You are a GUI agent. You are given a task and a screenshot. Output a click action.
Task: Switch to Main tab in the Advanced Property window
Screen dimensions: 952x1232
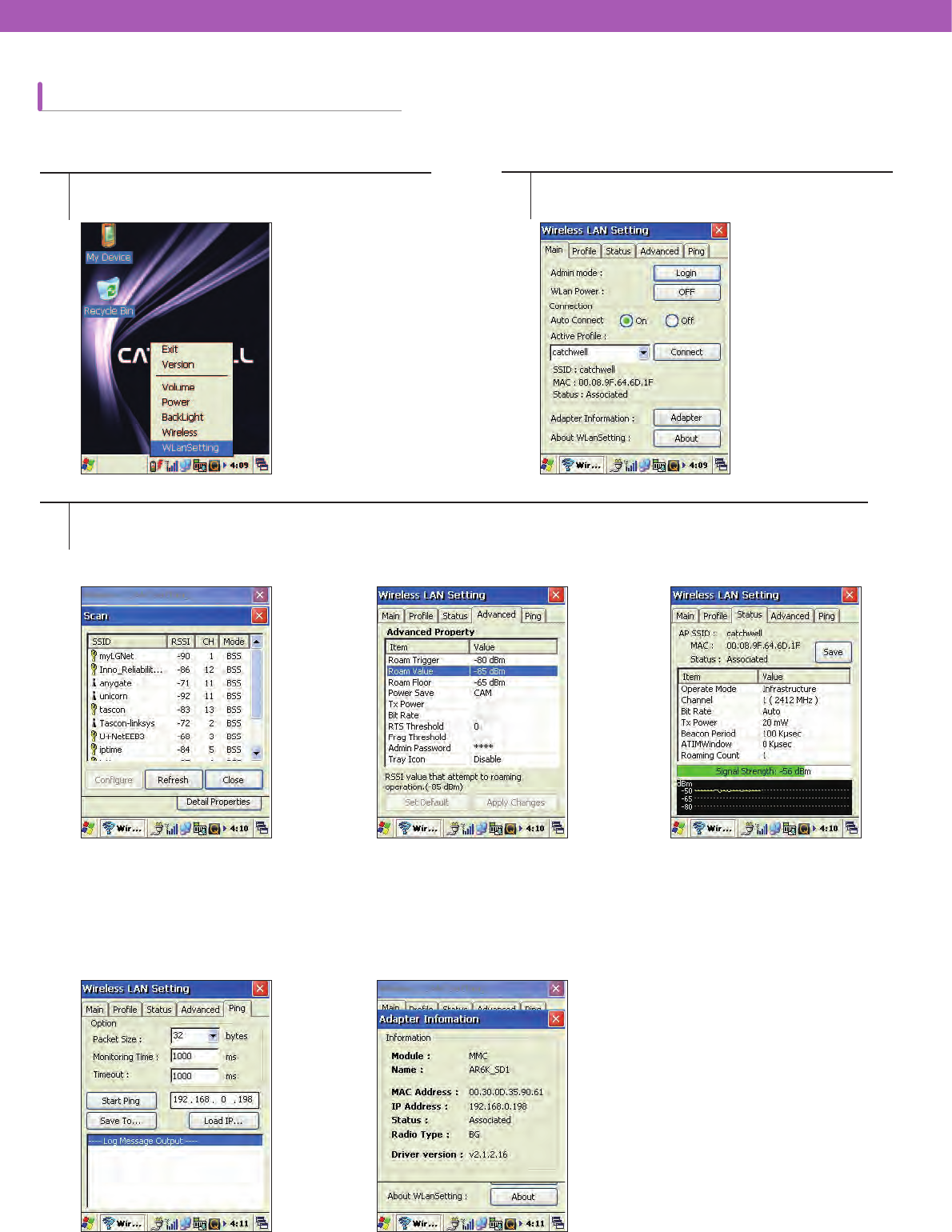click(x=390, y=616)
